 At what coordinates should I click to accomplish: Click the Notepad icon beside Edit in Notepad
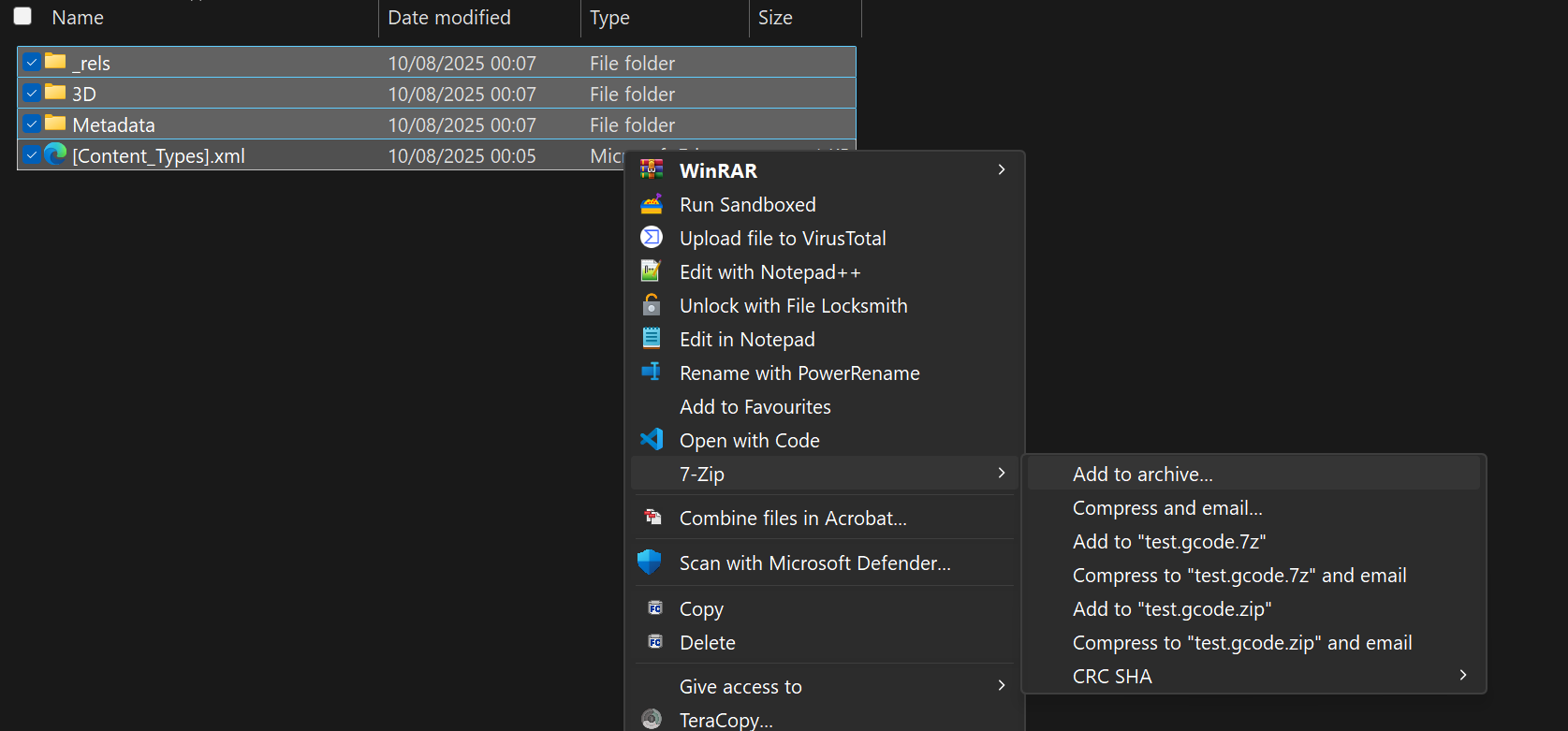tap(652, 338)
